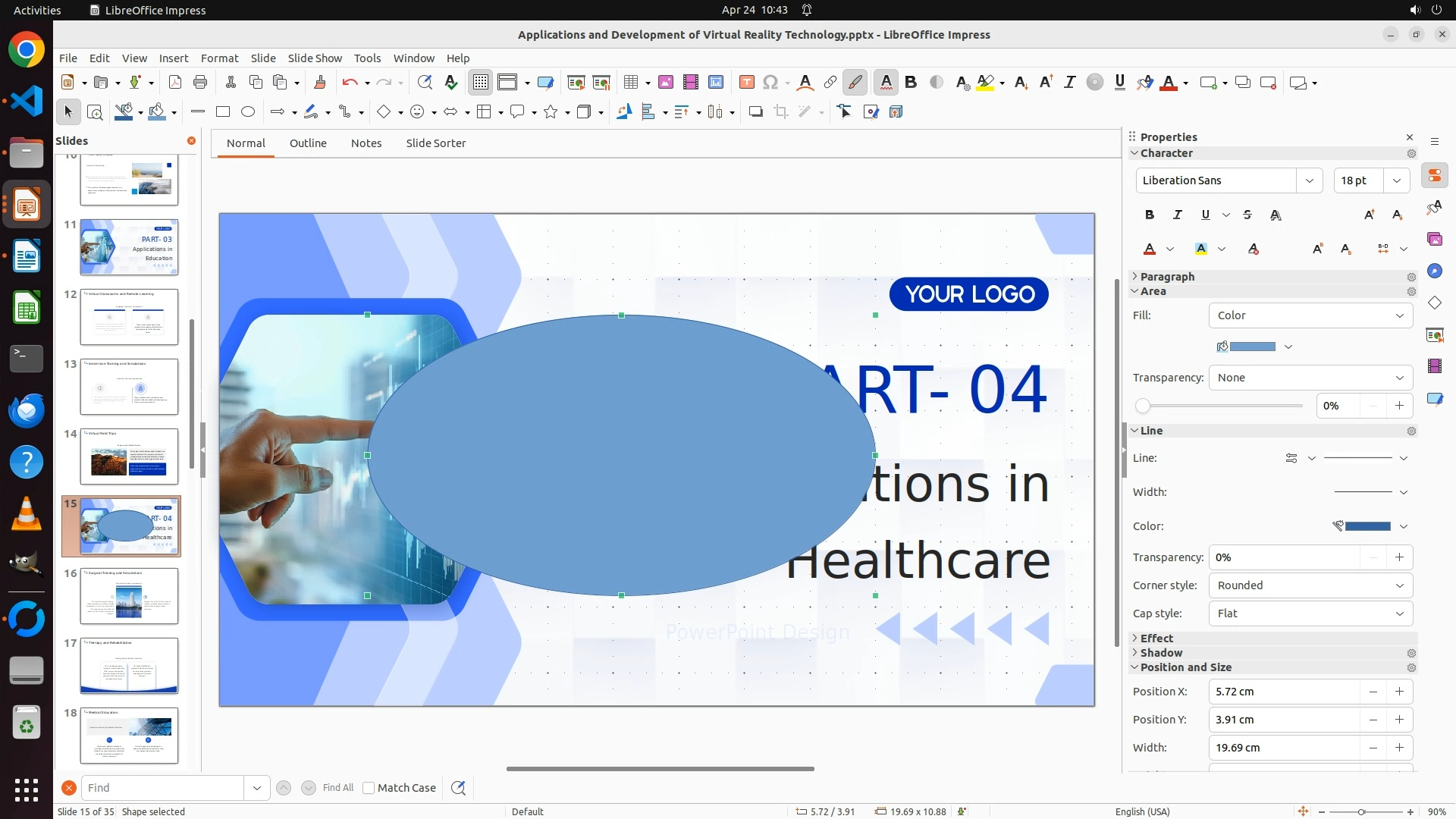Viewport: 1456px width, 819px height.
Task: Open the Slide Show menu
Action: (x=315, y=58)
